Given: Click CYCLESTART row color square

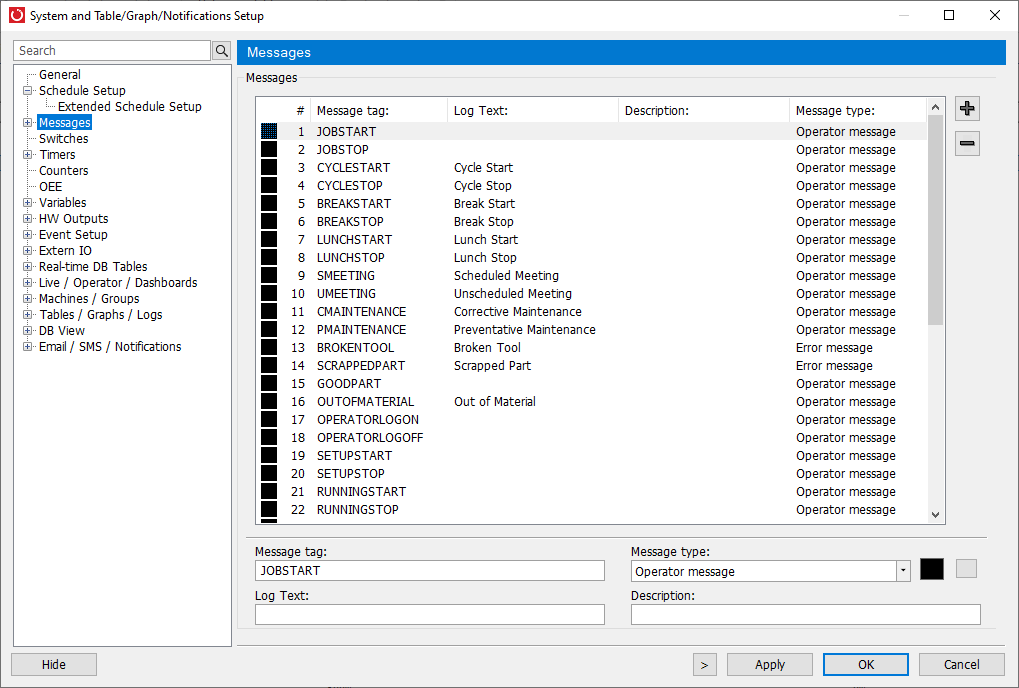Looking at the screenshot, I should 269,168.
